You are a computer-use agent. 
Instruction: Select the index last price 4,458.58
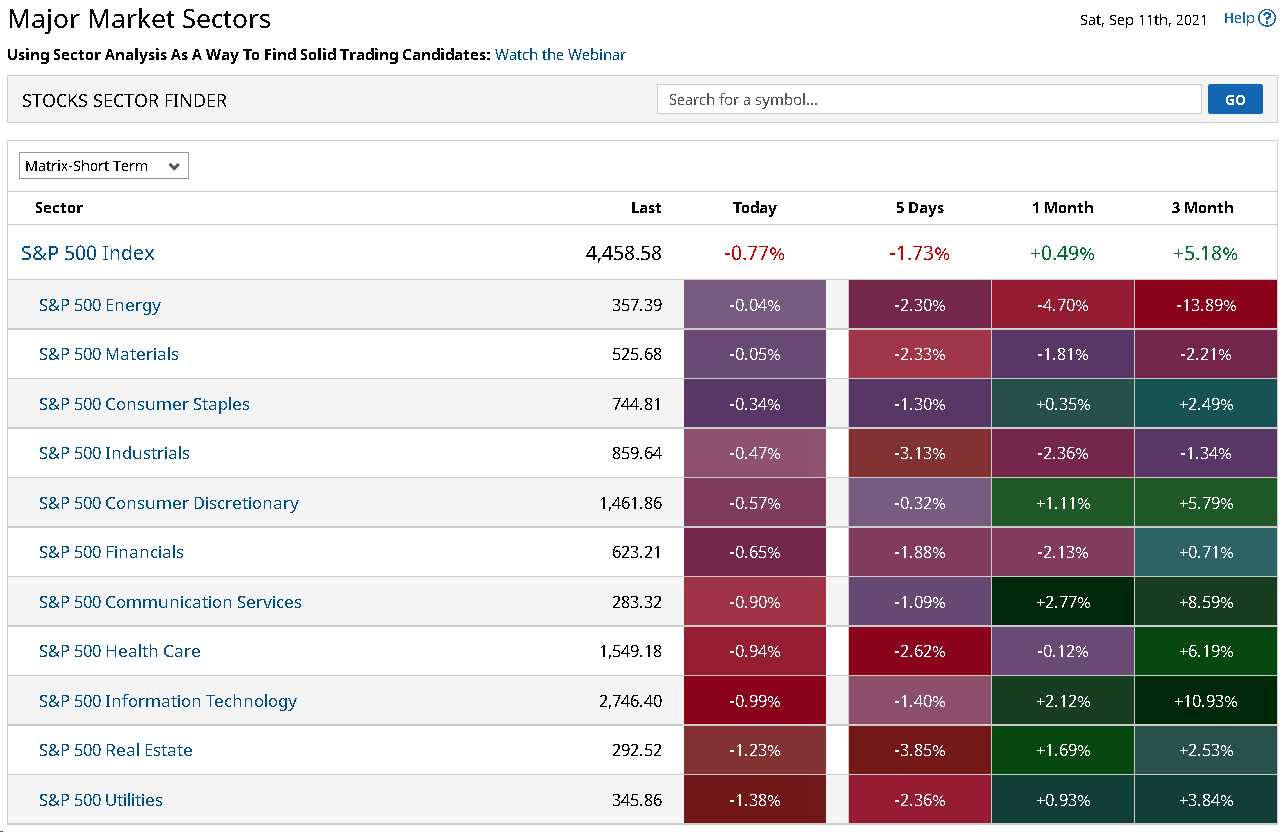click(x=624, y=253)
